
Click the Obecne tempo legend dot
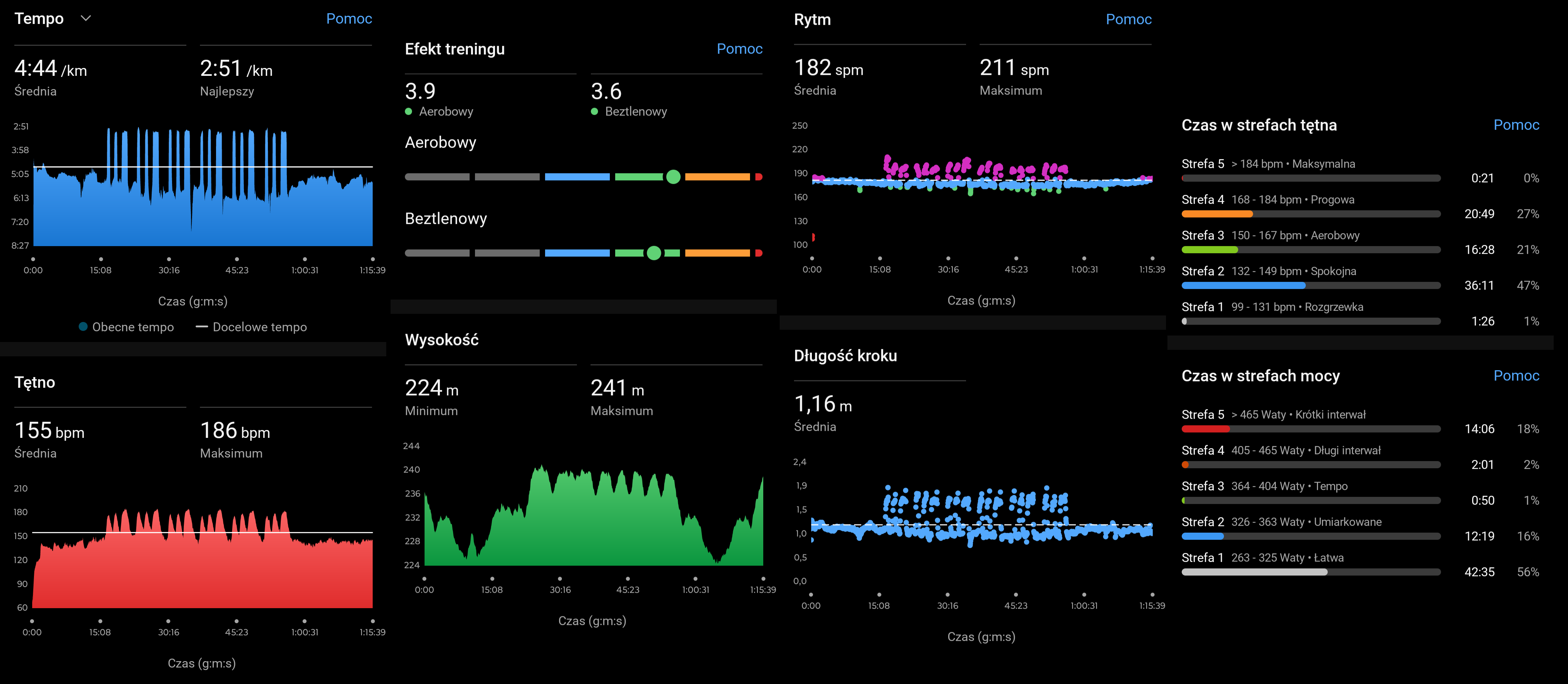pyautogui.click(x=83, y=327)
